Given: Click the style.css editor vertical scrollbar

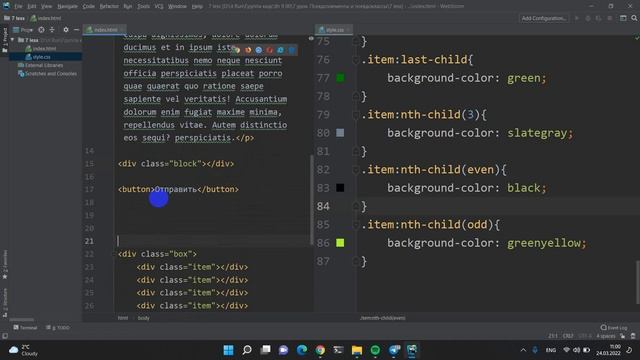Looking at the screenshot, I should [x=638, y=282].
